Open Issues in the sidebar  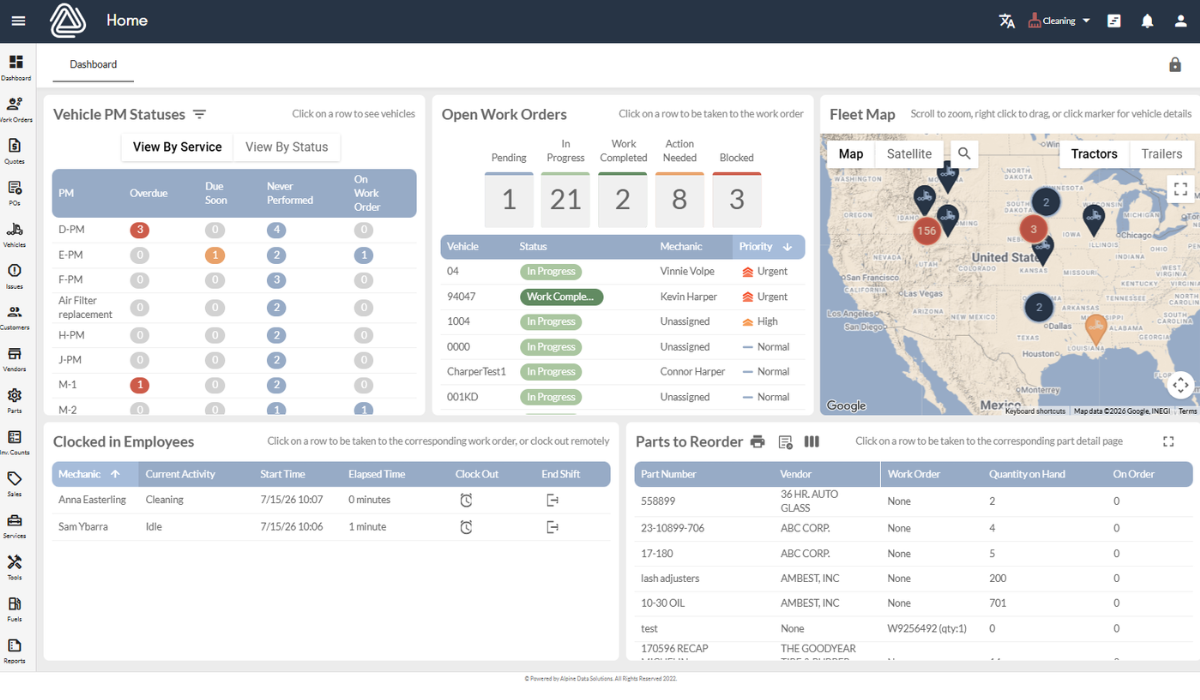[15, 277]
